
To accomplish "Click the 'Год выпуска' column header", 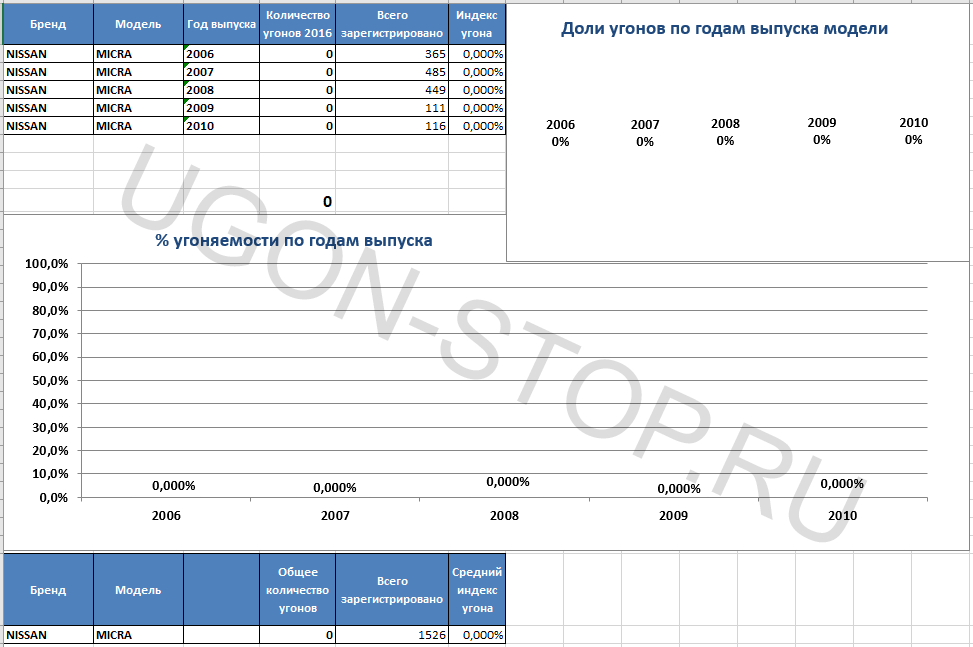I will 222,24.
